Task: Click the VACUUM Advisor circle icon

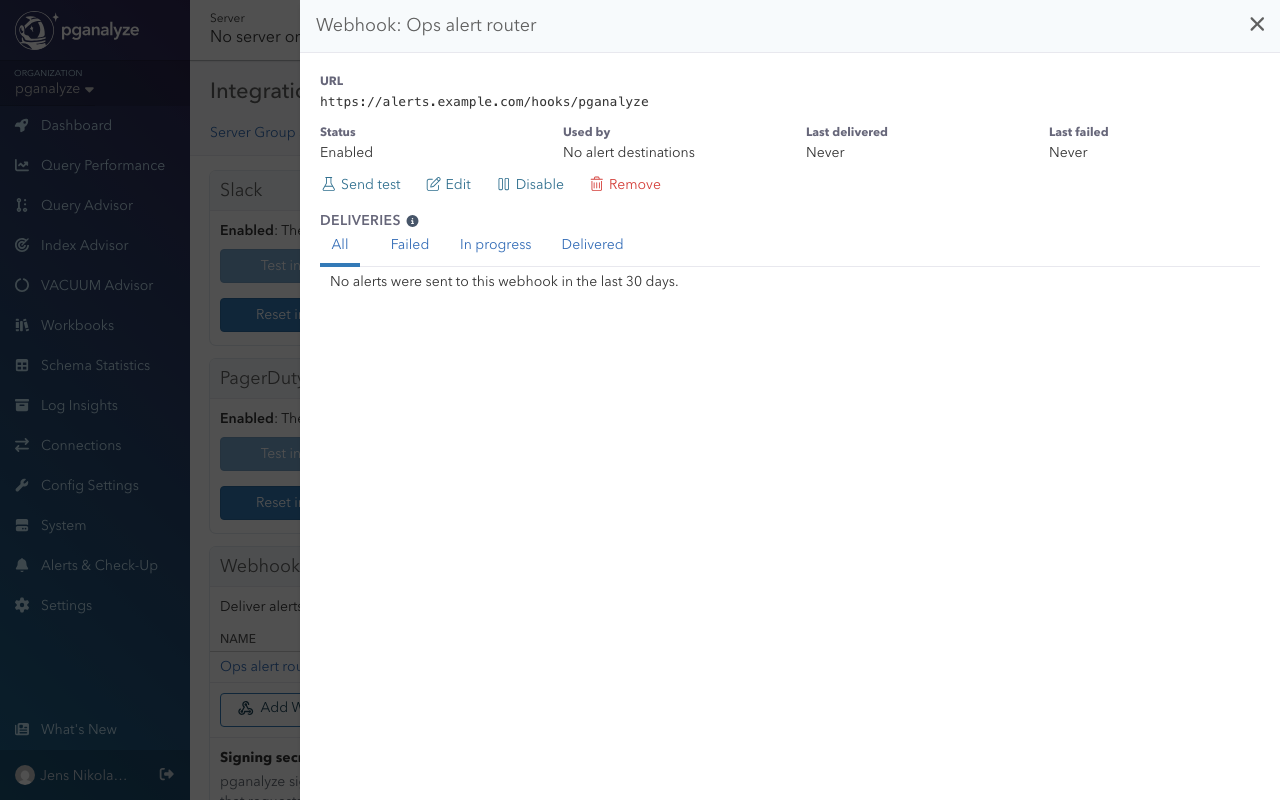Action: point(22,285)
